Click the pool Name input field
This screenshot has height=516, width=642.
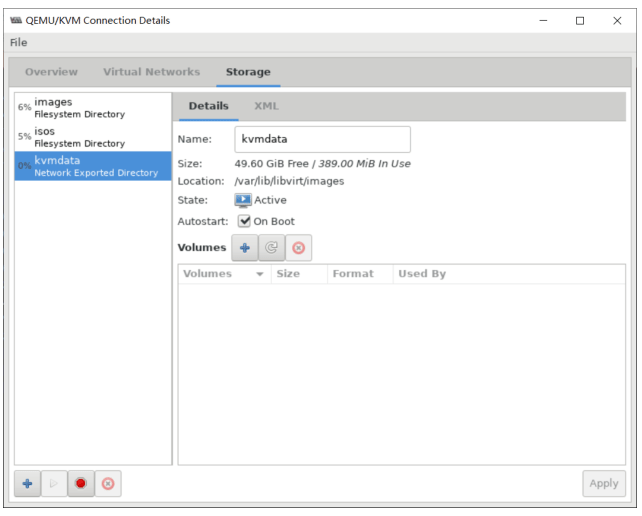click(323, 139)
